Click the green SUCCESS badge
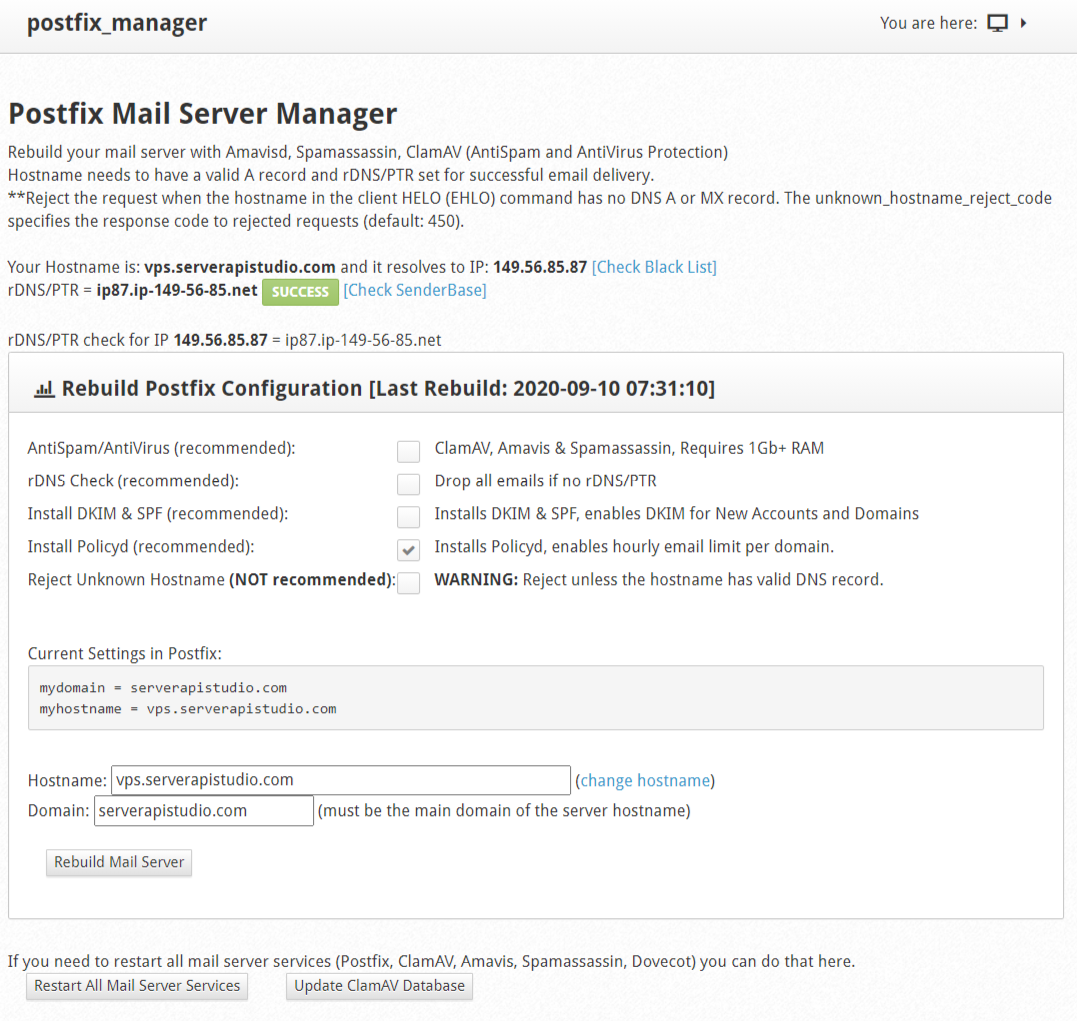Viewport: 1077px width, 1021px height. [300, 292]
